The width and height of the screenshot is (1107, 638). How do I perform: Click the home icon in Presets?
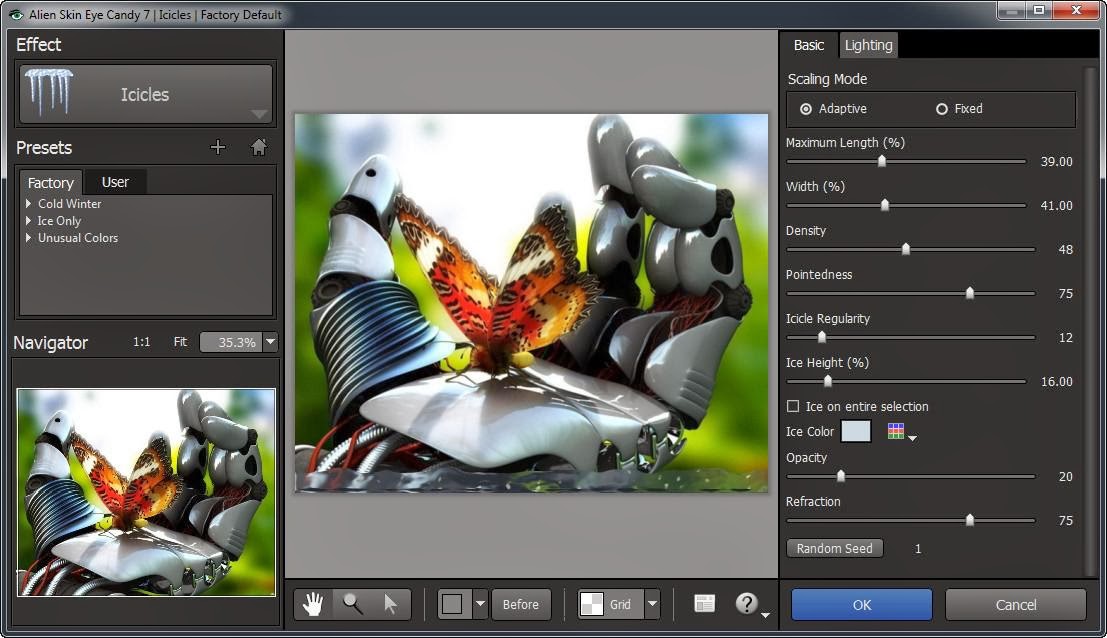pyautogui.click(x=258, y=147)
